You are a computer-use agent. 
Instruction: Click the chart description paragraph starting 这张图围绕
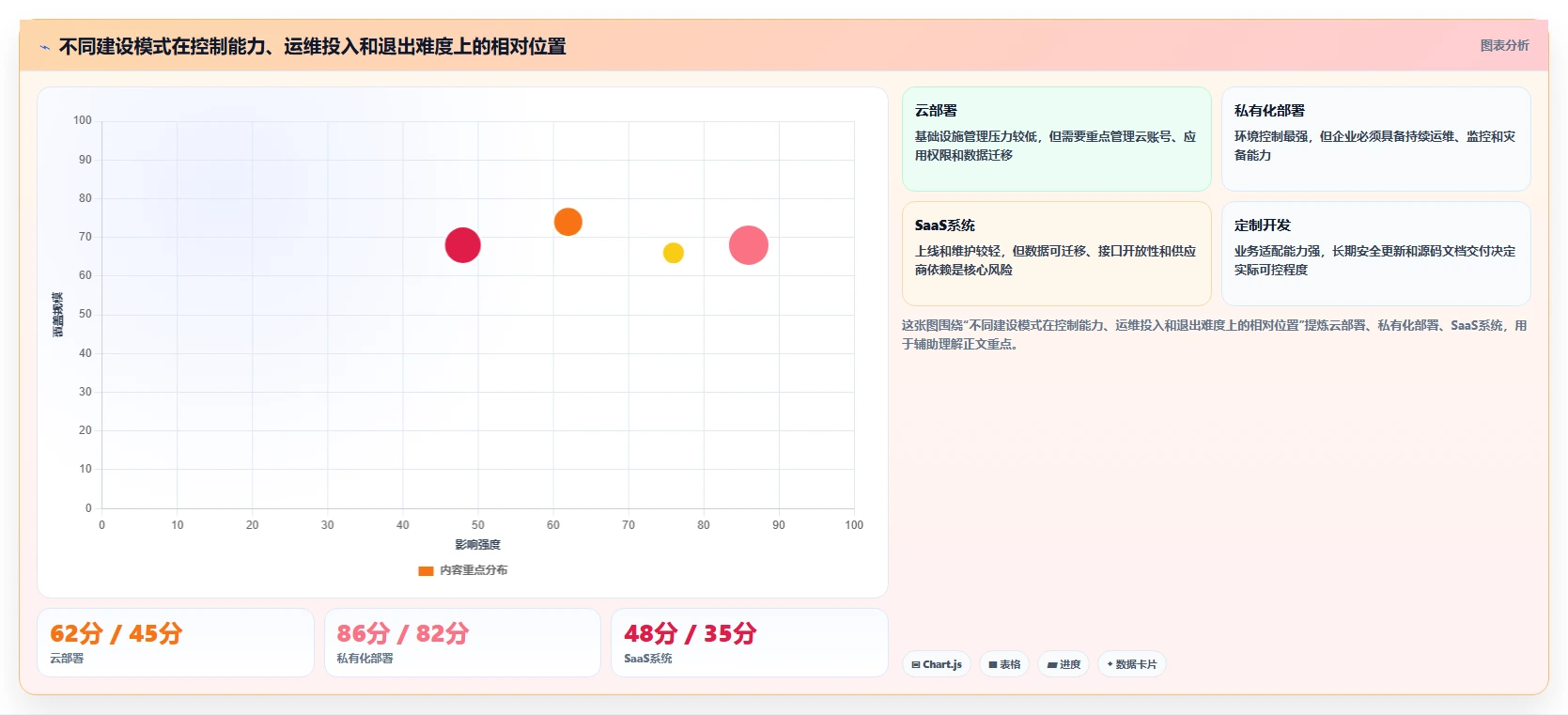(x=1215, y=334)
